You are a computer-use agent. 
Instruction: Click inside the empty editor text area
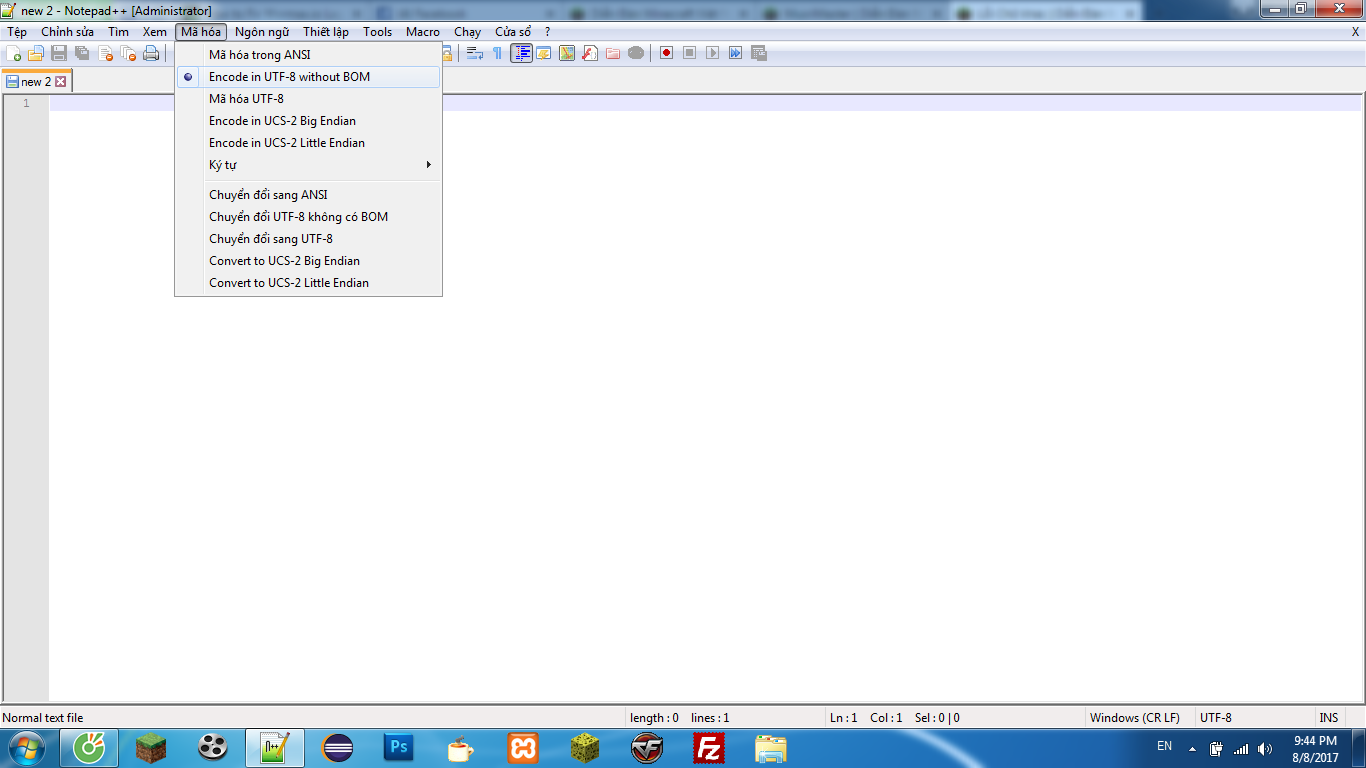point(705,400)
